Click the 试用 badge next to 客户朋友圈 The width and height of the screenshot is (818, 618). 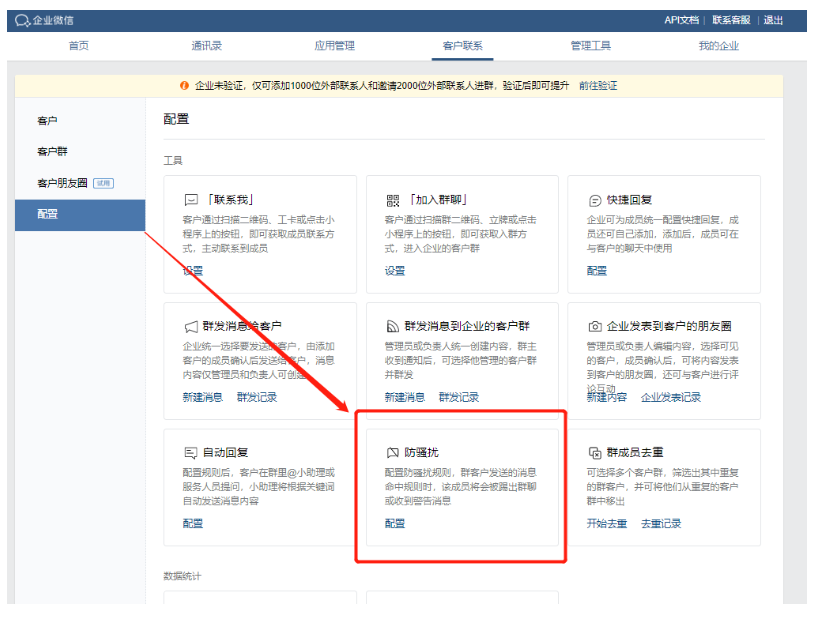click(103, 183)
